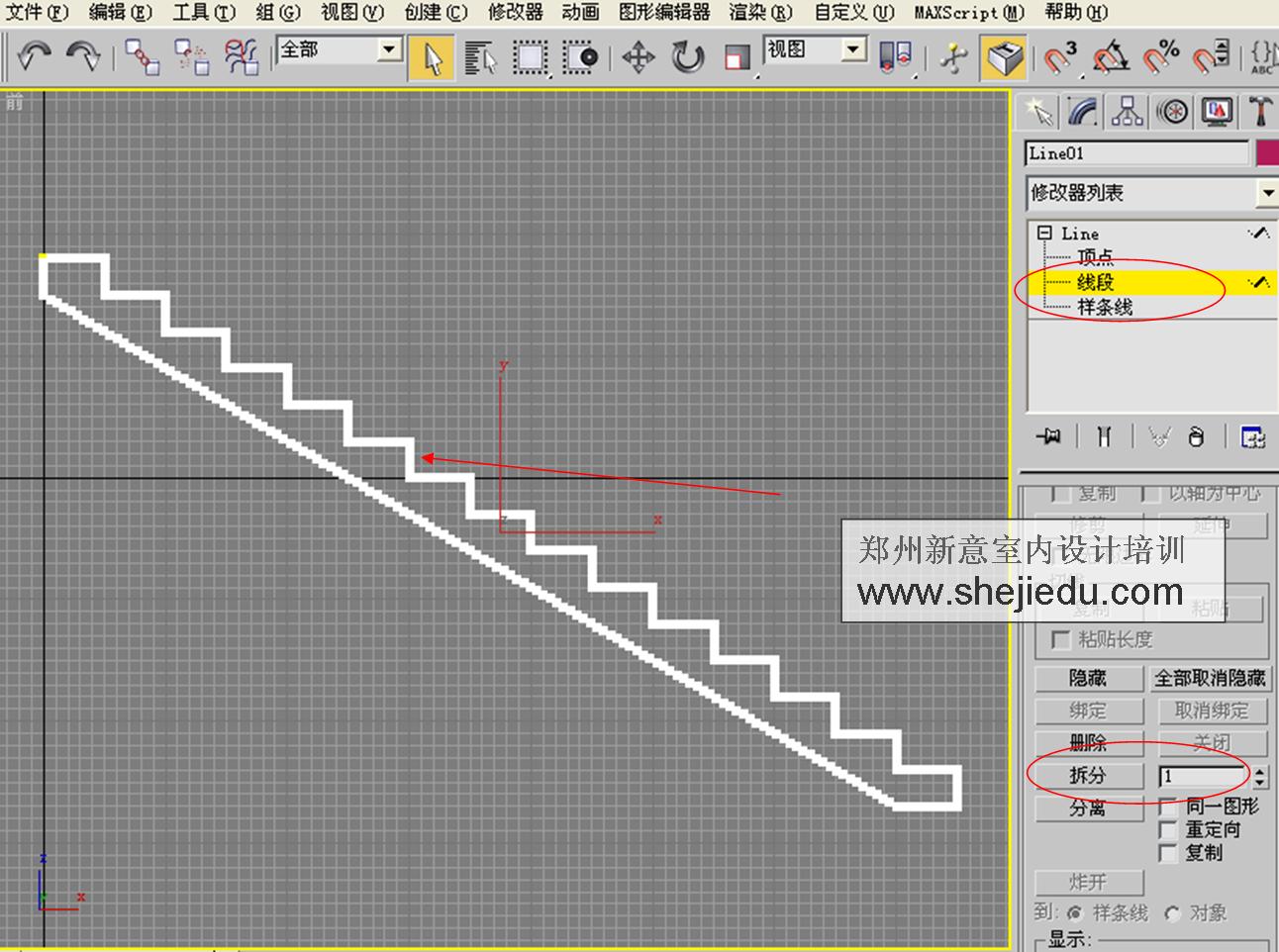Viewport: 1279px width, 952px height.
Task: Open the MAXScript menu
Action: (968, 13)
